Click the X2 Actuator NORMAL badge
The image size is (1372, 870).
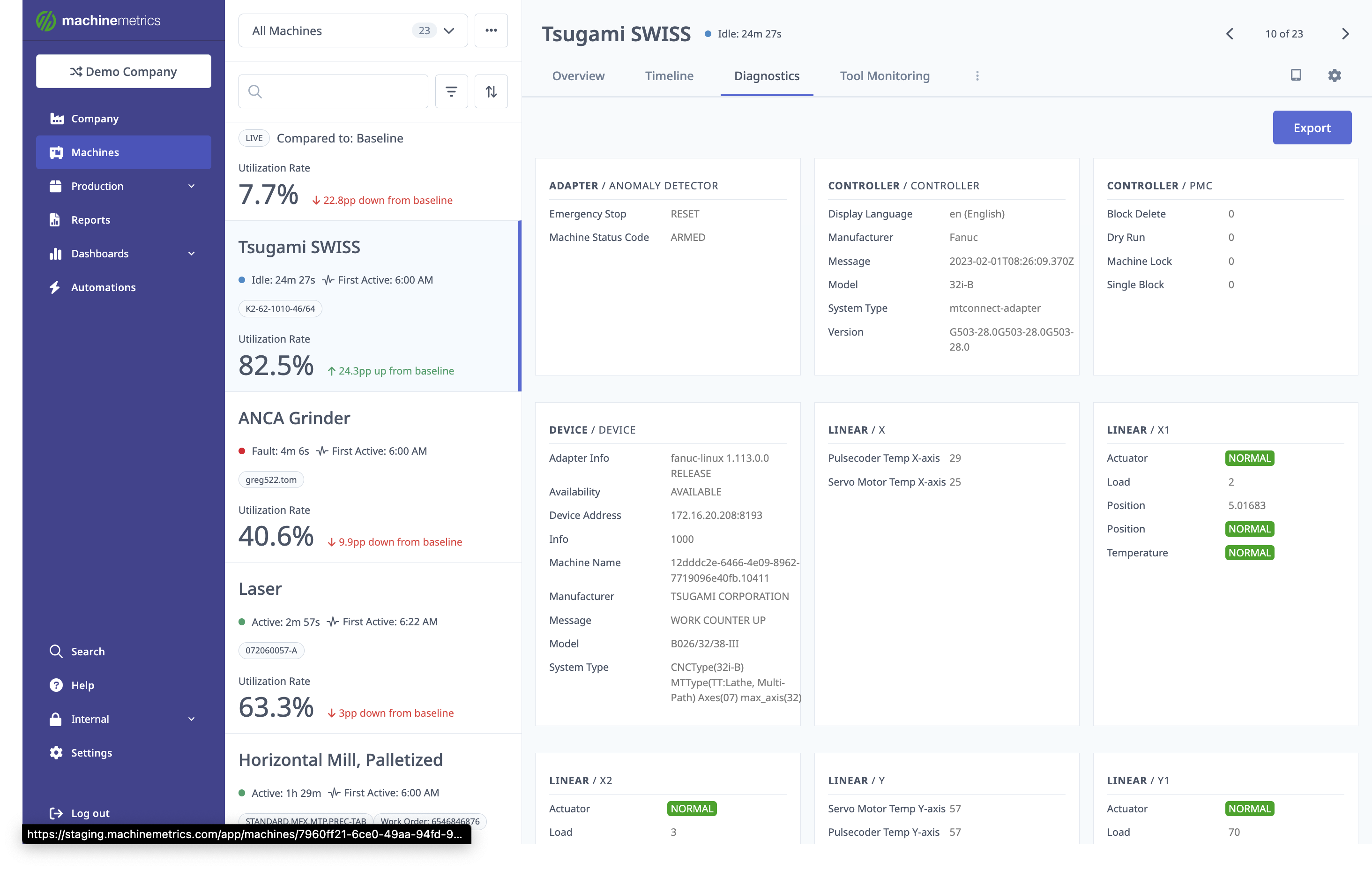click(x=692, y=808)
